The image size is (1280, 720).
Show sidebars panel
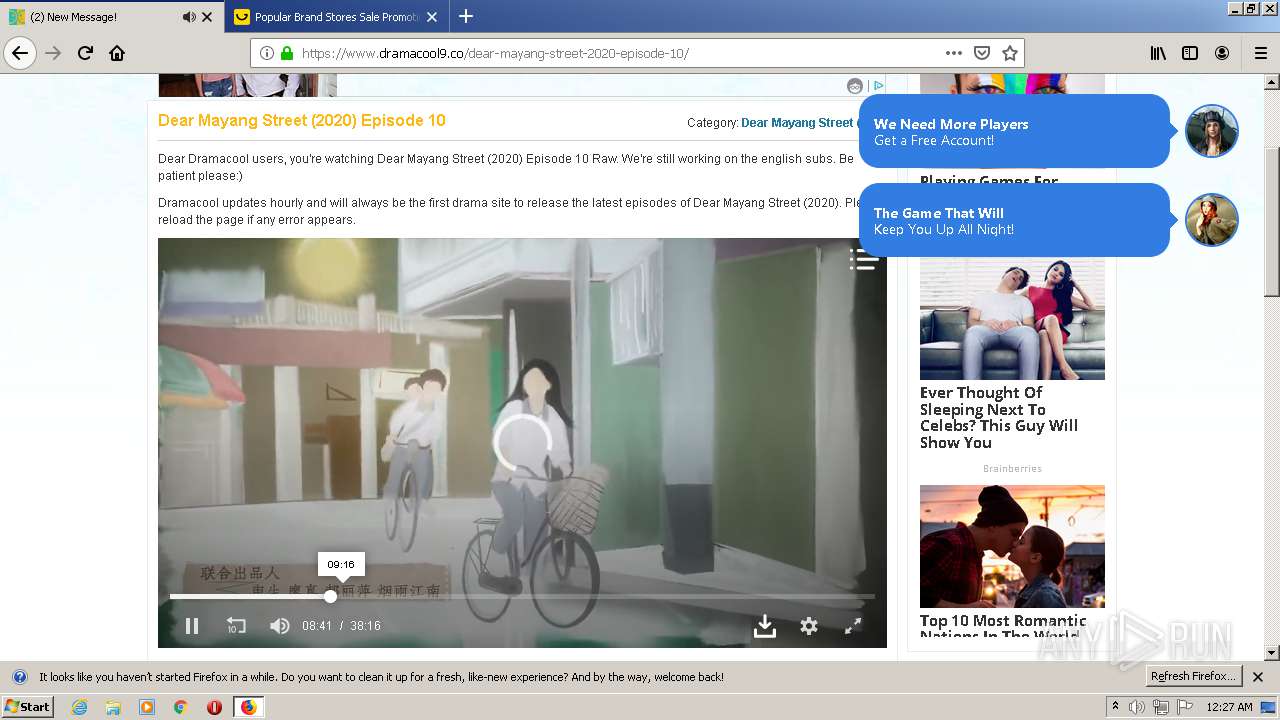(1190, 53)
